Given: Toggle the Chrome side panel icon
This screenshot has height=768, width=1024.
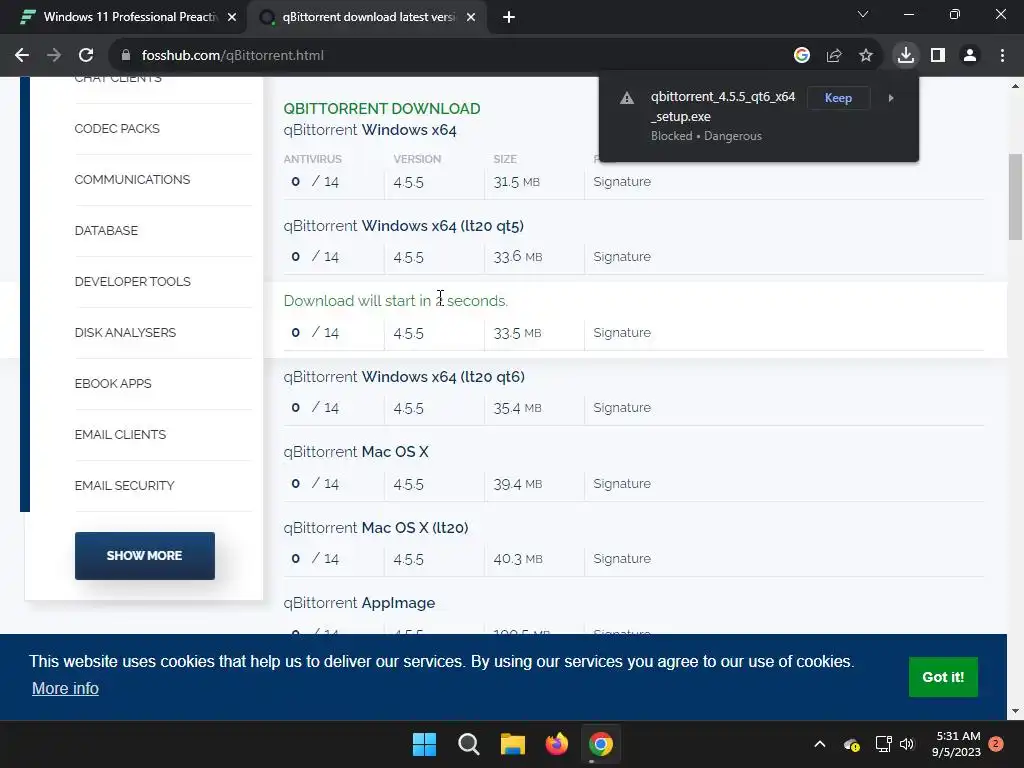Looking at the screenshot, I should point(938,56).
